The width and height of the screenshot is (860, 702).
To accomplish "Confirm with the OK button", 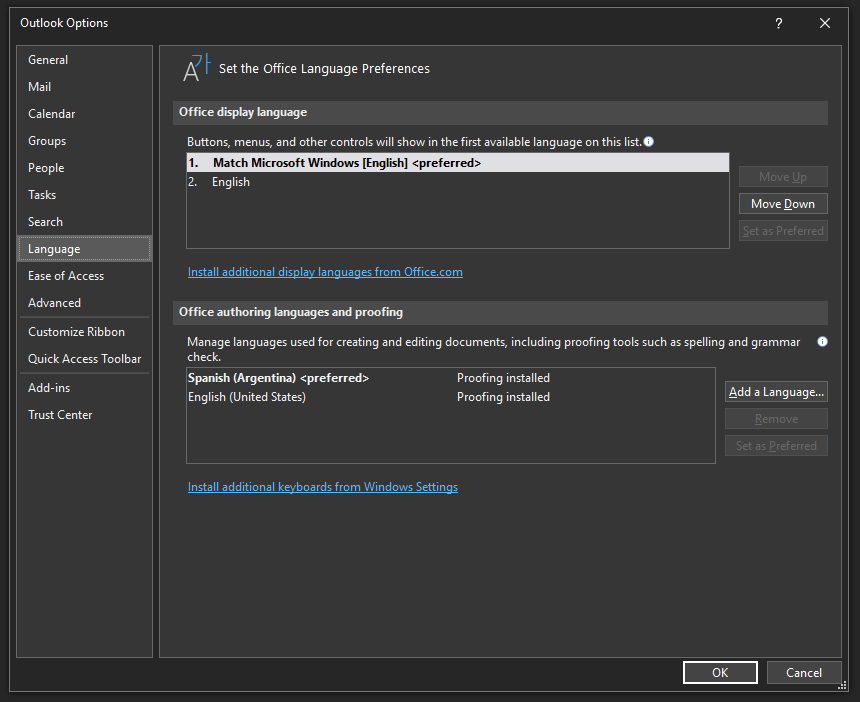I will (x=720, y=672).
